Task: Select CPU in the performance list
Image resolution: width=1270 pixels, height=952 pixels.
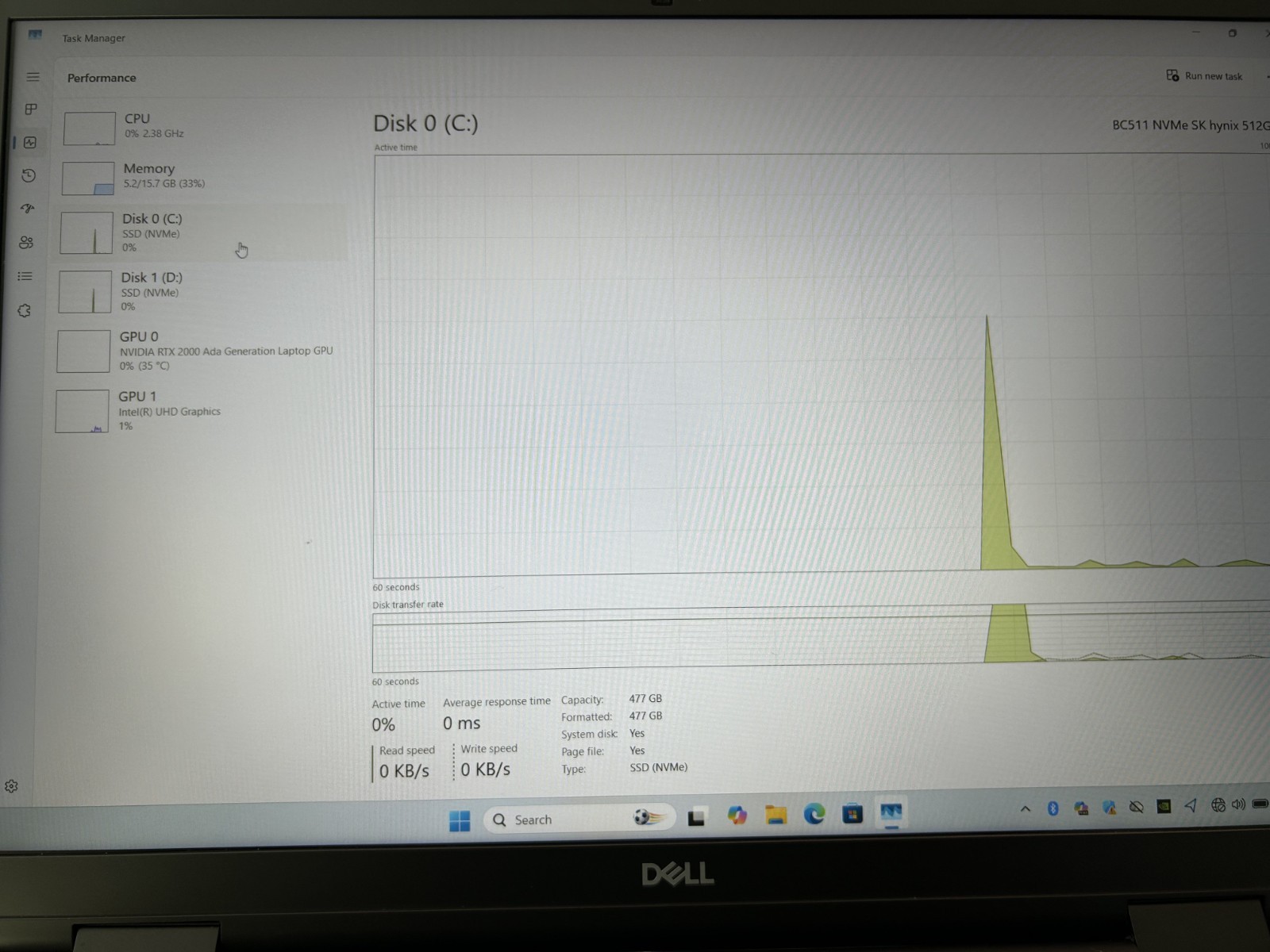Action: (202, 127)
